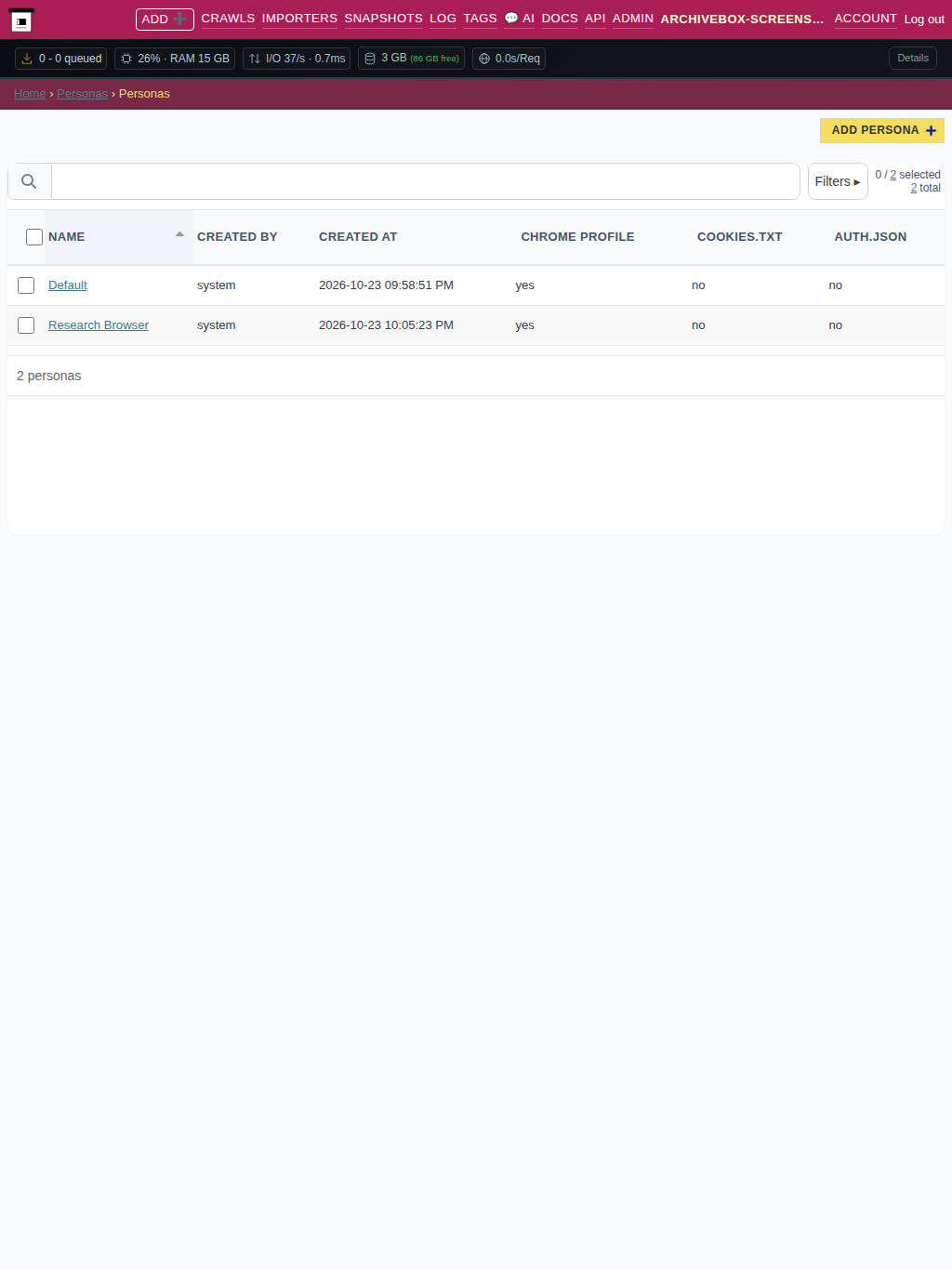This screenshot has height=1270, width=952.
Task: Open the AI chat link
Action: tap(520, 19)
